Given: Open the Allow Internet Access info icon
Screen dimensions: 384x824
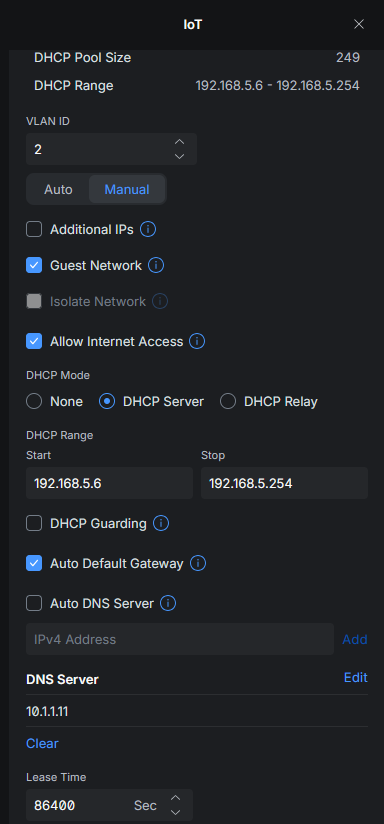Looking at the screenshot, I should (197, 342).
